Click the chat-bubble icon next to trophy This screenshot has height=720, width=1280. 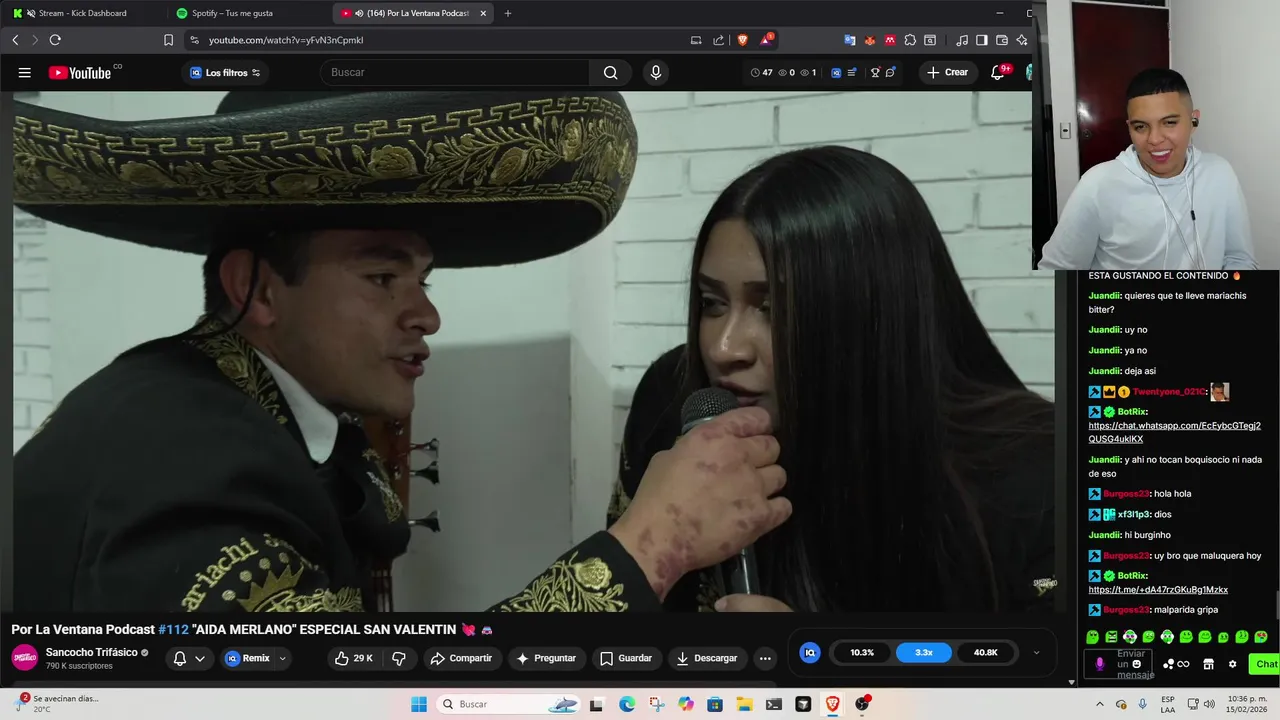point(890,72)
